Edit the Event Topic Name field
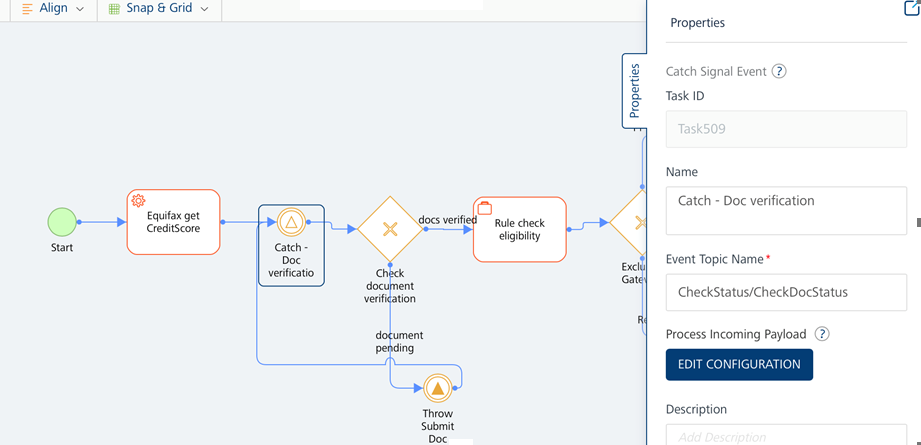 [786, 292]
